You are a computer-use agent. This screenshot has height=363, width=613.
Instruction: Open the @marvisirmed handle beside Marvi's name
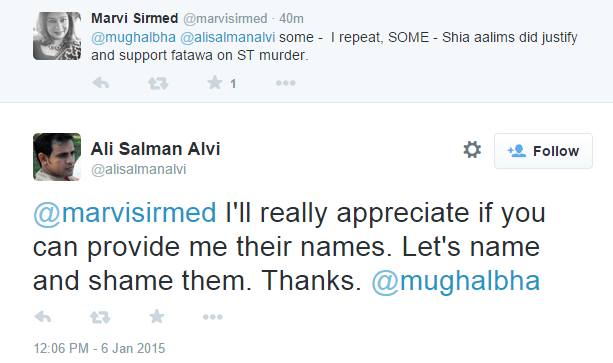(x=225, y=18)
